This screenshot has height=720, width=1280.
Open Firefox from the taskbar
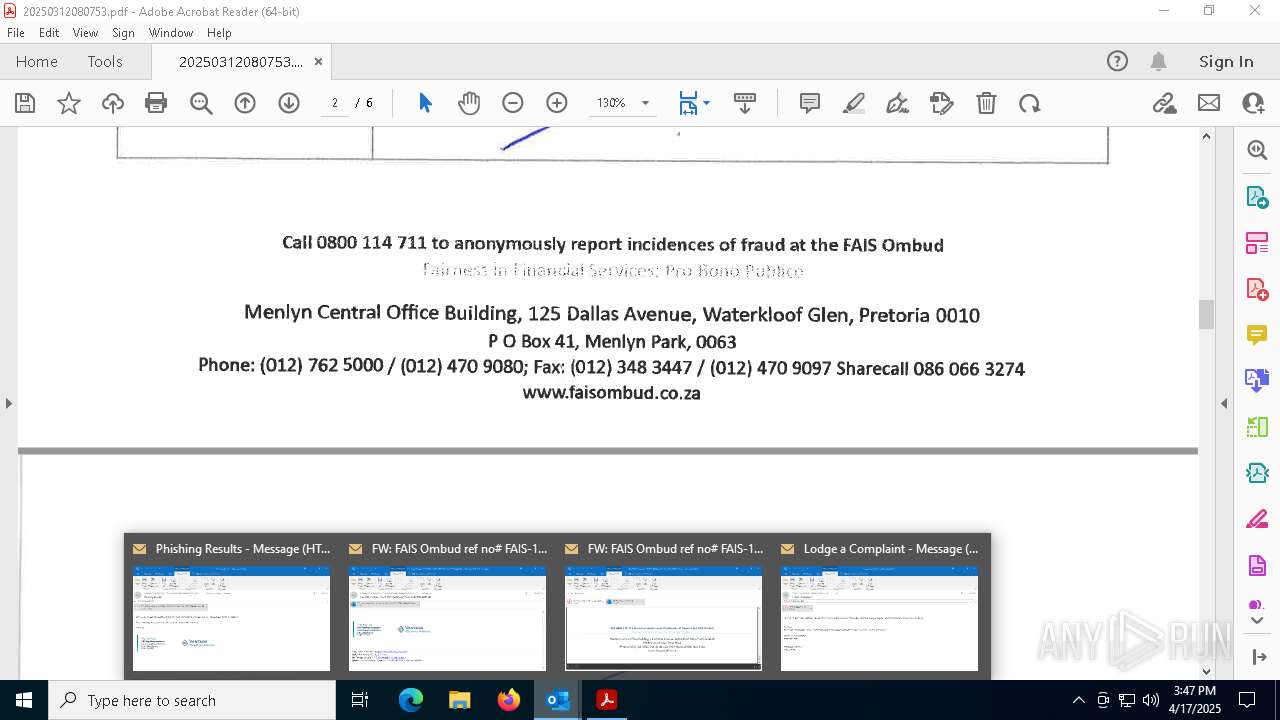click(x=509, y=700)
